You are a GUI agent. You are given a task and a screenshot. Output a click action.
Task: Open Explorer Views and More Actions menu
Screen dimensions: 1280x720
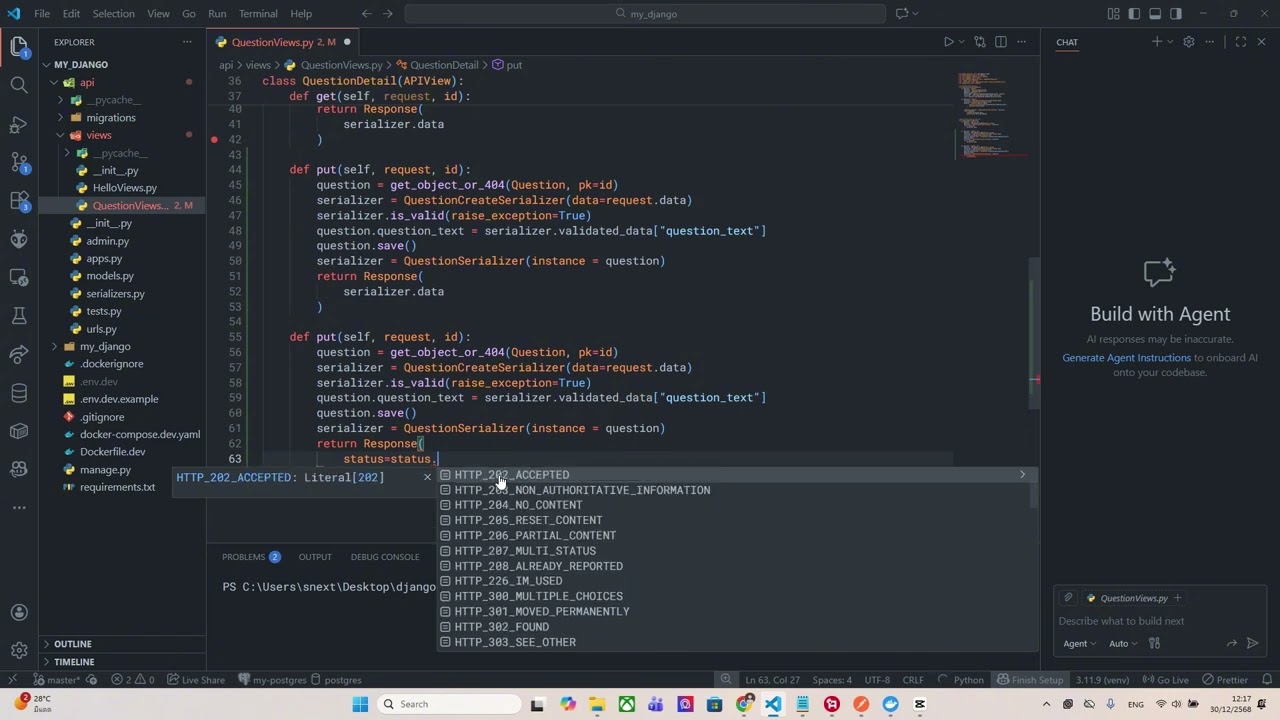point(187,42)
